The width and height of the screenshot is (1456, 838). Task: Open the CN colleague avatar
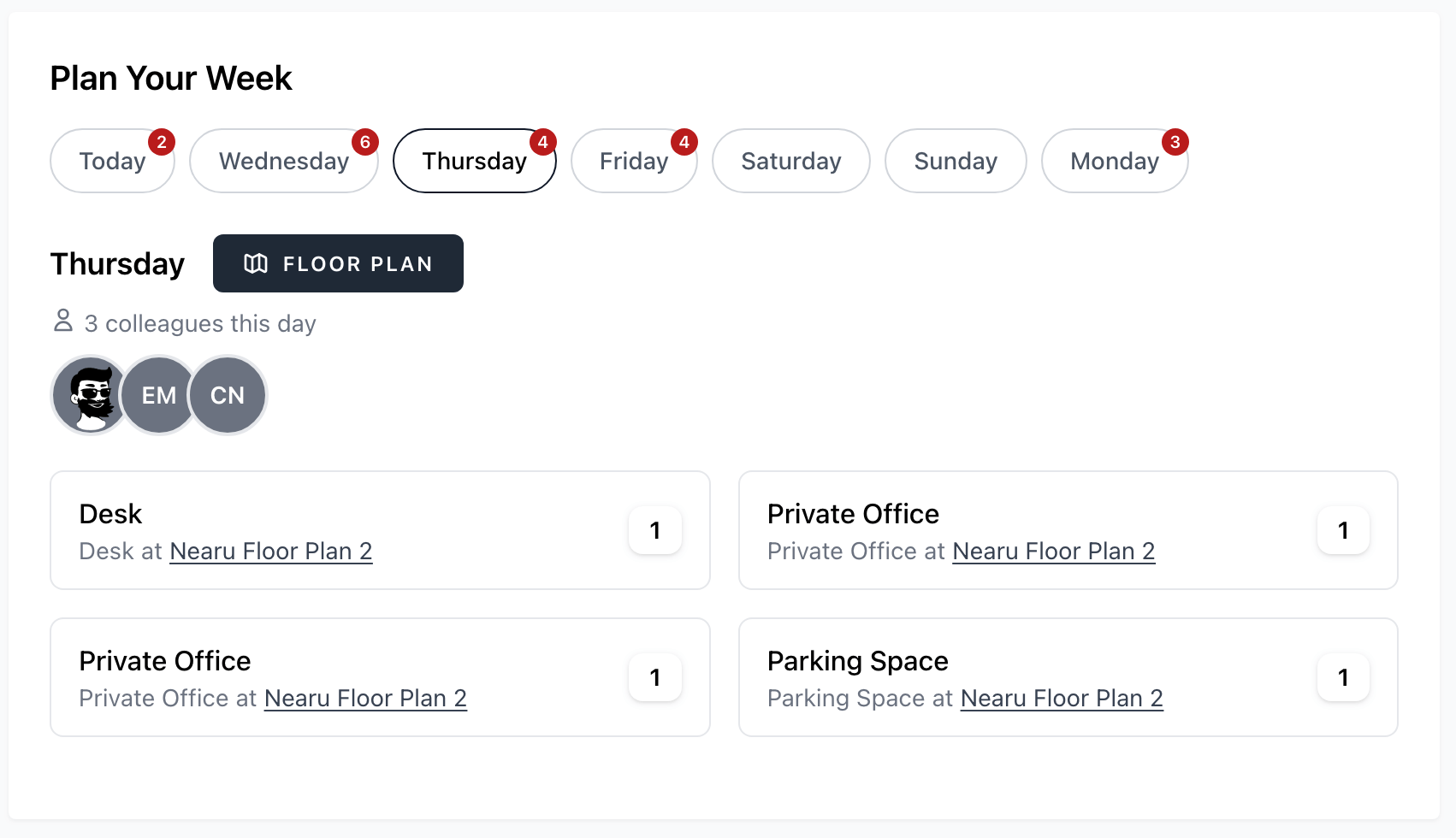pos(228,395)
